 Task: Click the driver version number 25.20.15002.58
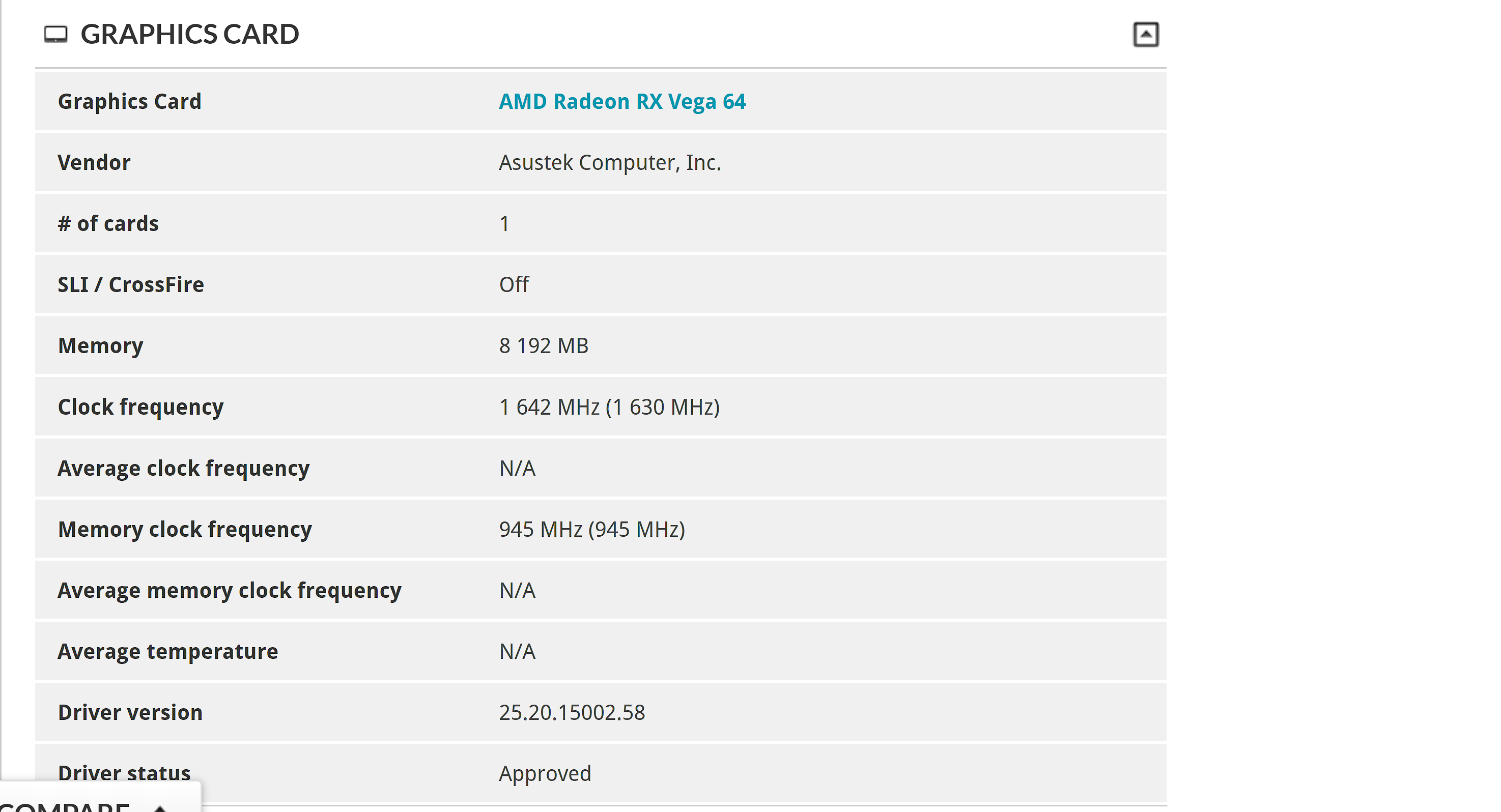pos(572,712)
